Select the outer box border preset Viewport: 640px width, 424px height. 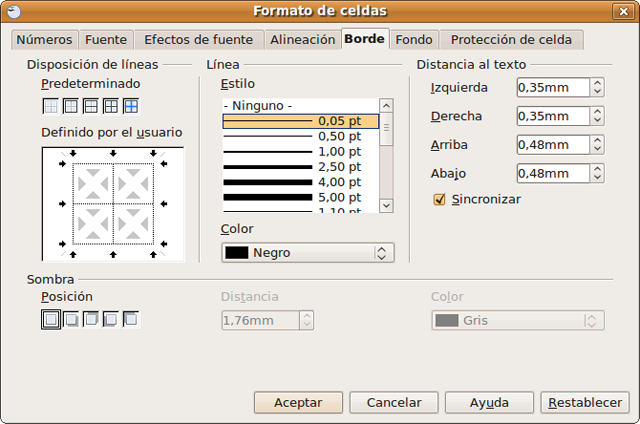(x=70, y=105)
